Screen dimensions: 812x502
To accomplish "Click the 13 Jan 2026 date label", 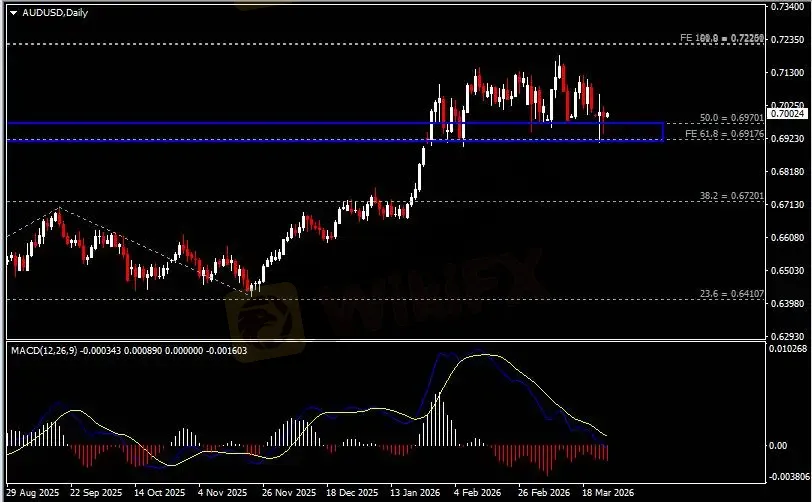I will coord(415,492).
